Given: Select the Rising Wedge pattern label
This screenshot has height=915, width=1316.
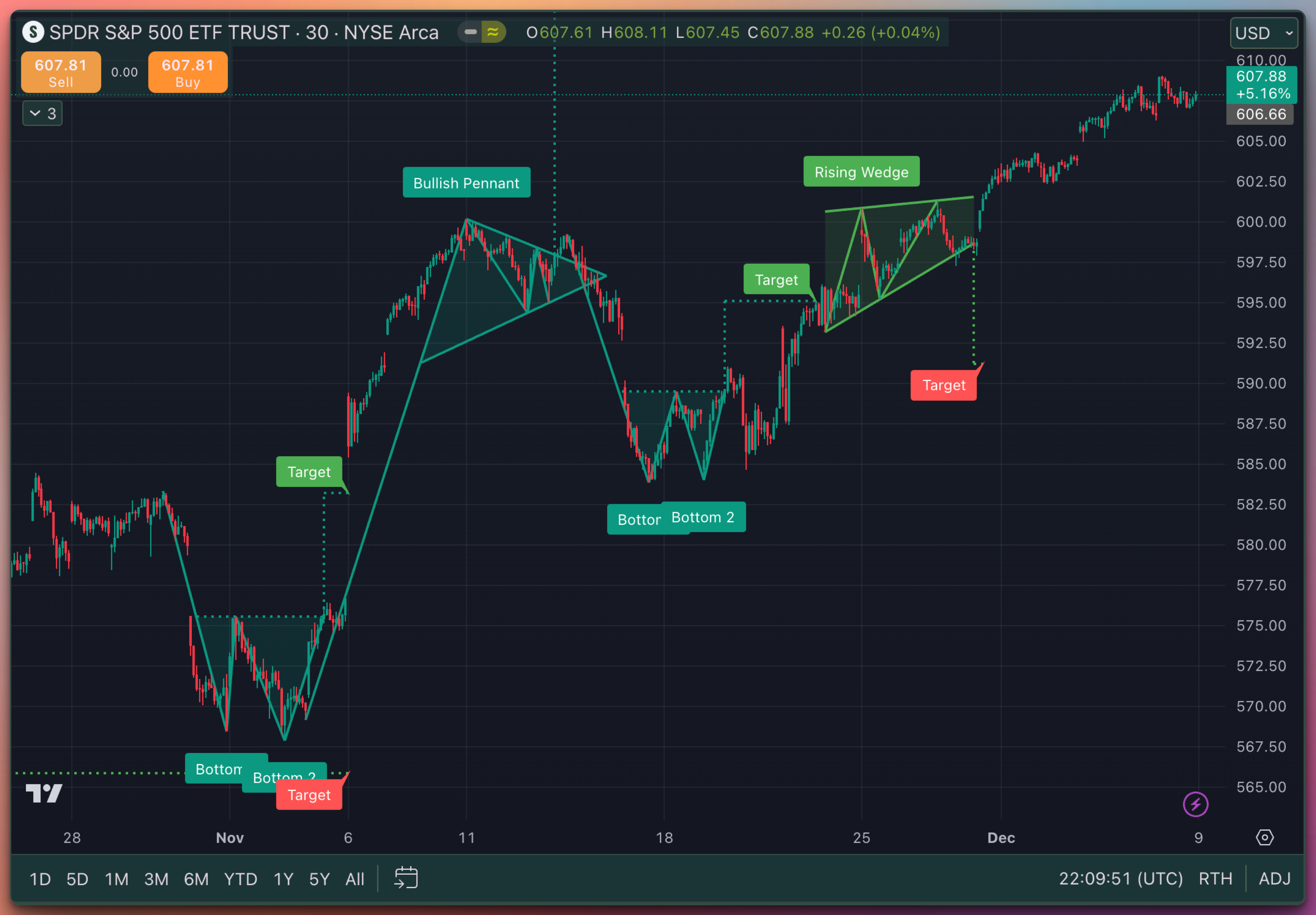Looking at the screenshot, I should click(861, 172).
